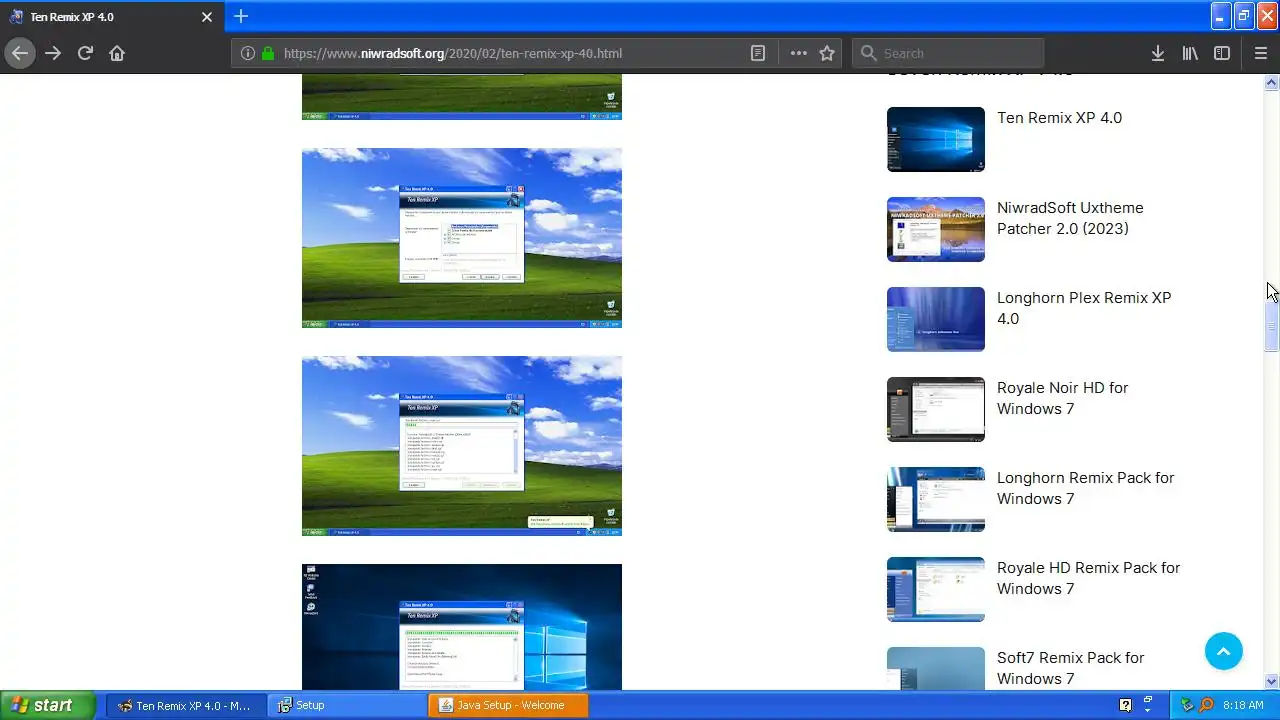Bookmark this page with the star
The height and width of the screenshot is (720, 1280).
[x=827, y=53]
